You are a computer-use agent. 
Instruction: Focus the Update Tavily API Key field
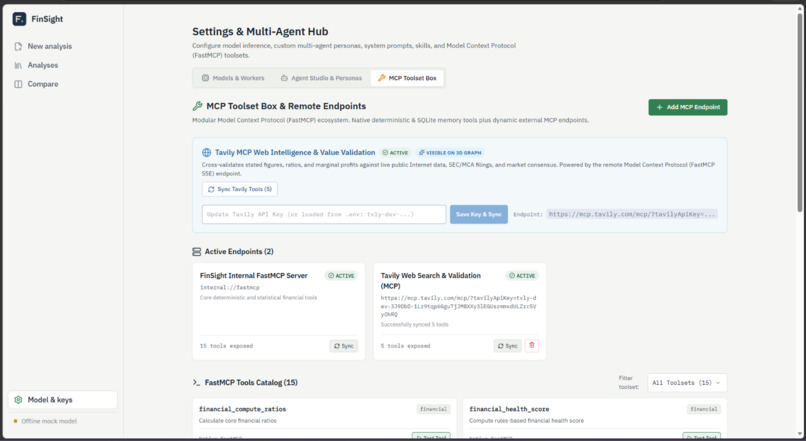[324, 214]
